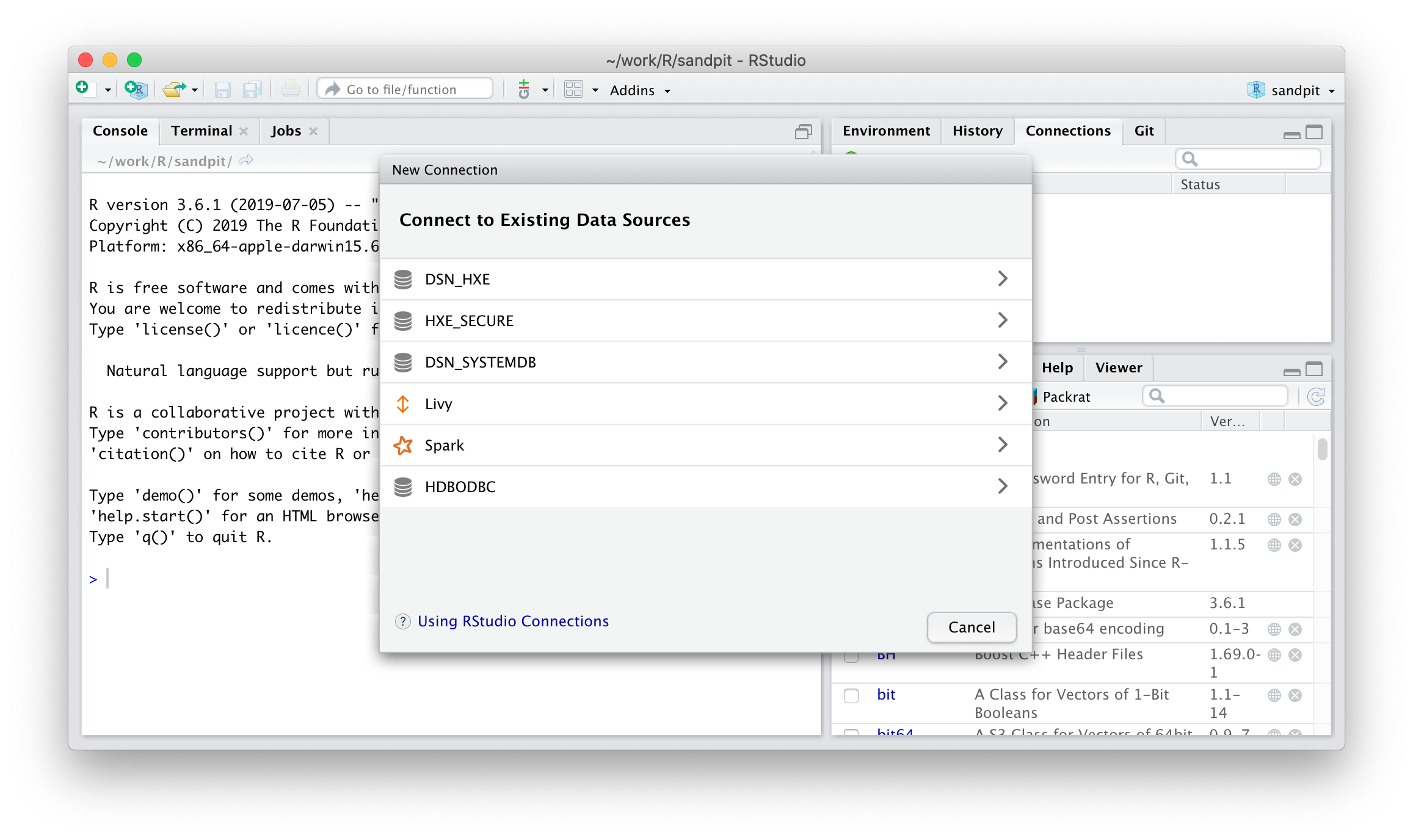
Task: Click the chevron on HXE_SECURE row
Action: (1002, 320)
